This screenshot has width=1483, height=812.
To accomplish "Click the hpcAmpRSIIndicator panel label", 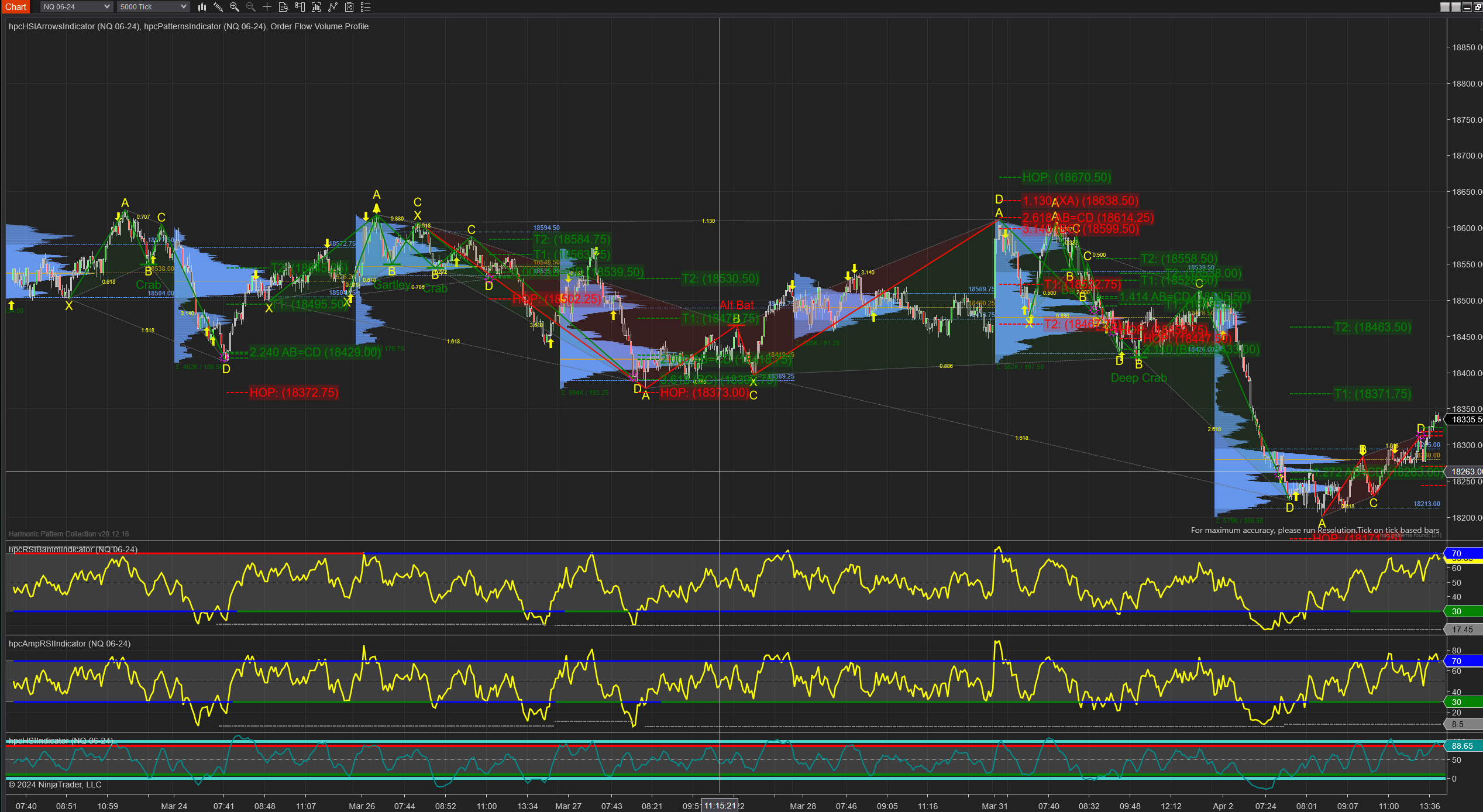I will [x=69, y=644].
